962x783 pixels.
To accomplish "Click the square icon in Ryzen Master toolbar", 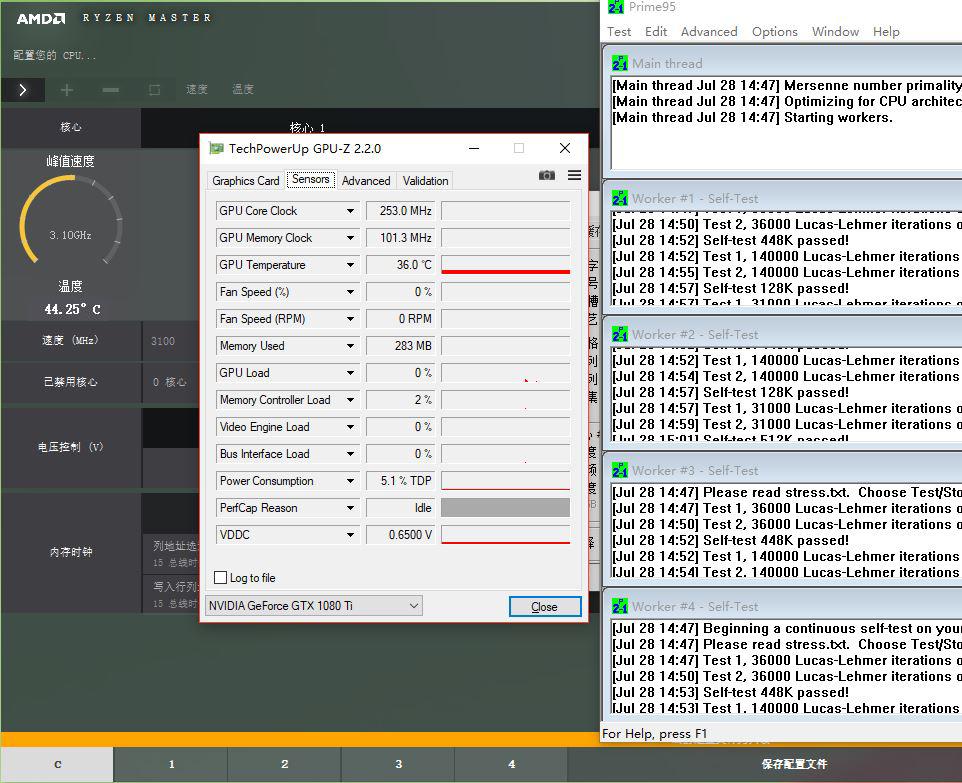I will coord(154,90).
